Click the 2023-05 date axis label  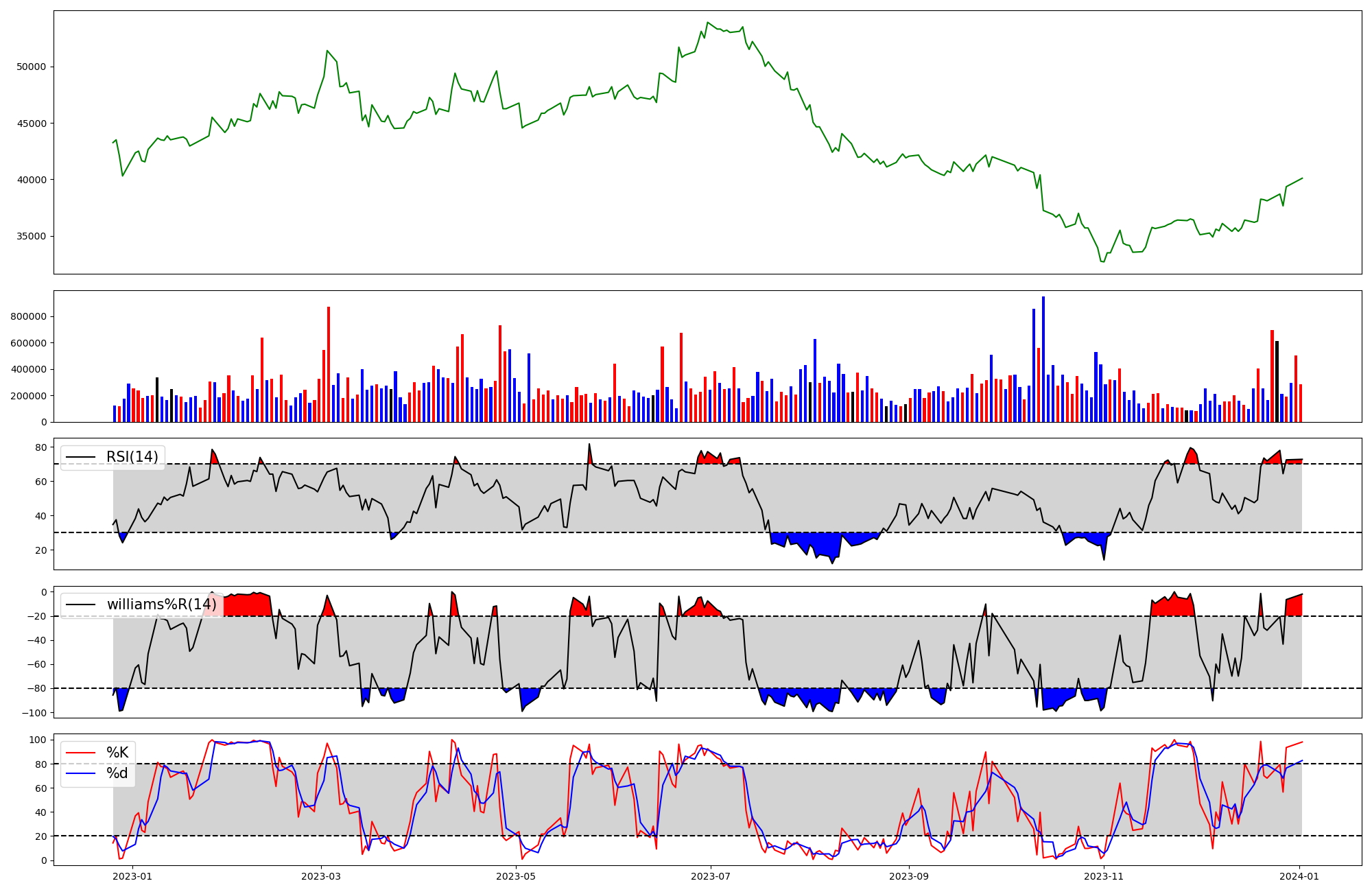pyautogui.click(x=516, y=876)
